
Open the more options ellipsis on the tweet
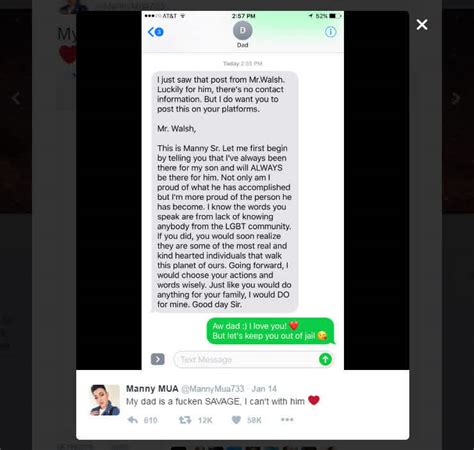click(287, 419)
